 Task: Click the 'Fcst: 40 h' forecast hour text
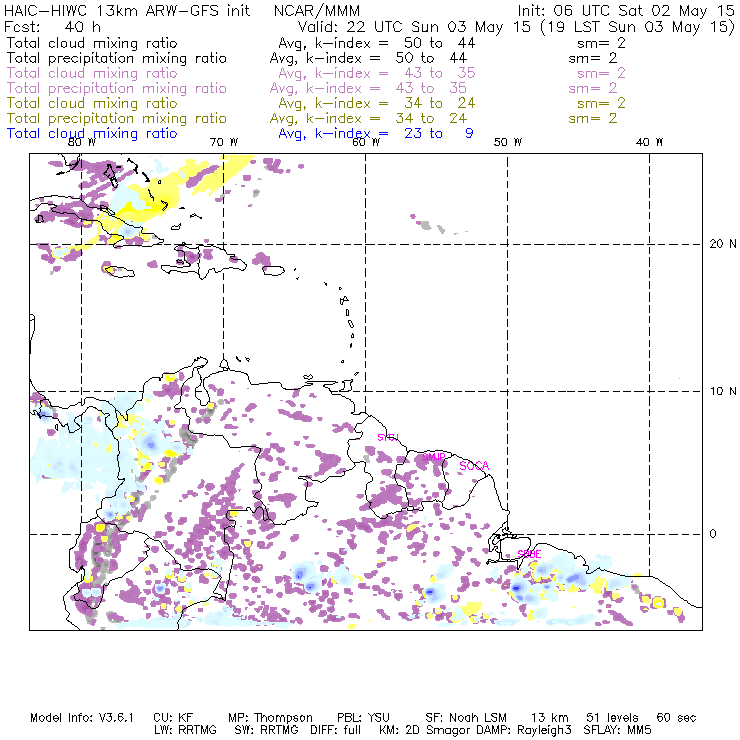click(x=52, y=26)
